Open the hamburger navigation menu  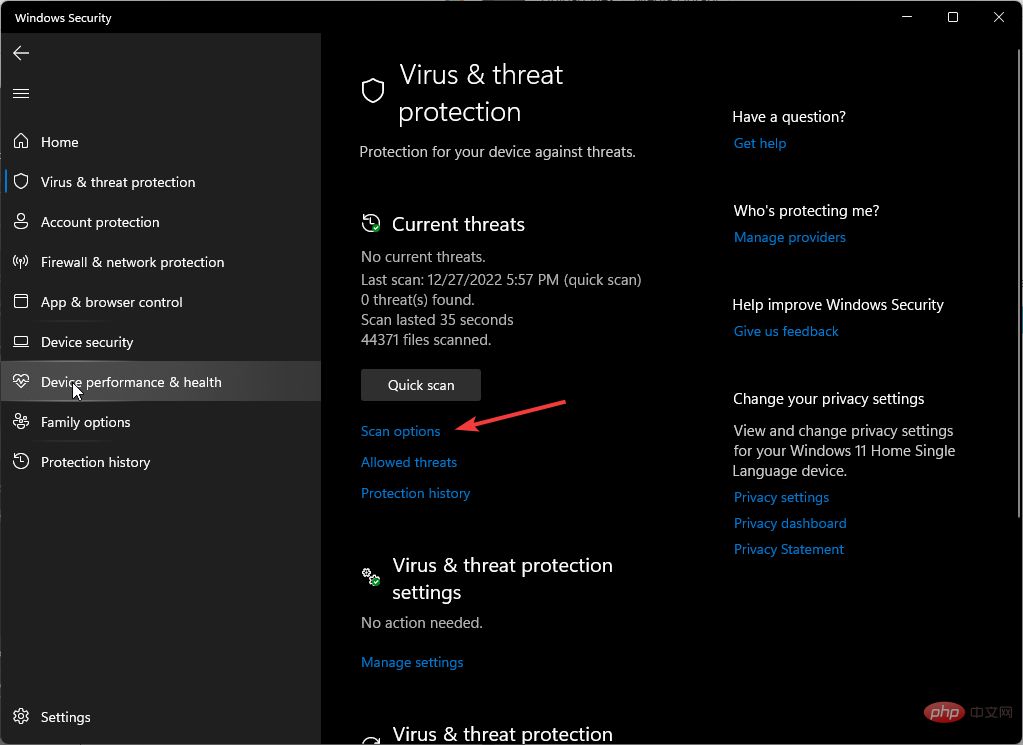21,93
